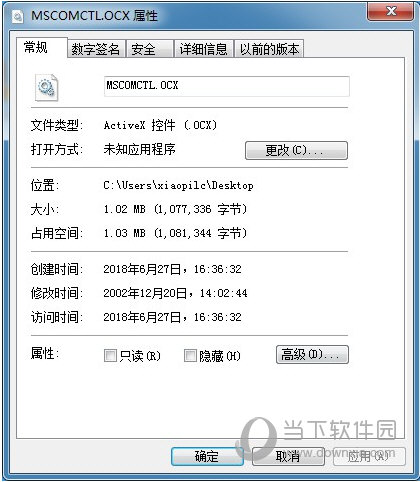The width and height of the screenshot is (420, 482).
Task: Open 高级(D)... attributes options
Action: click(x=312, y=354)
